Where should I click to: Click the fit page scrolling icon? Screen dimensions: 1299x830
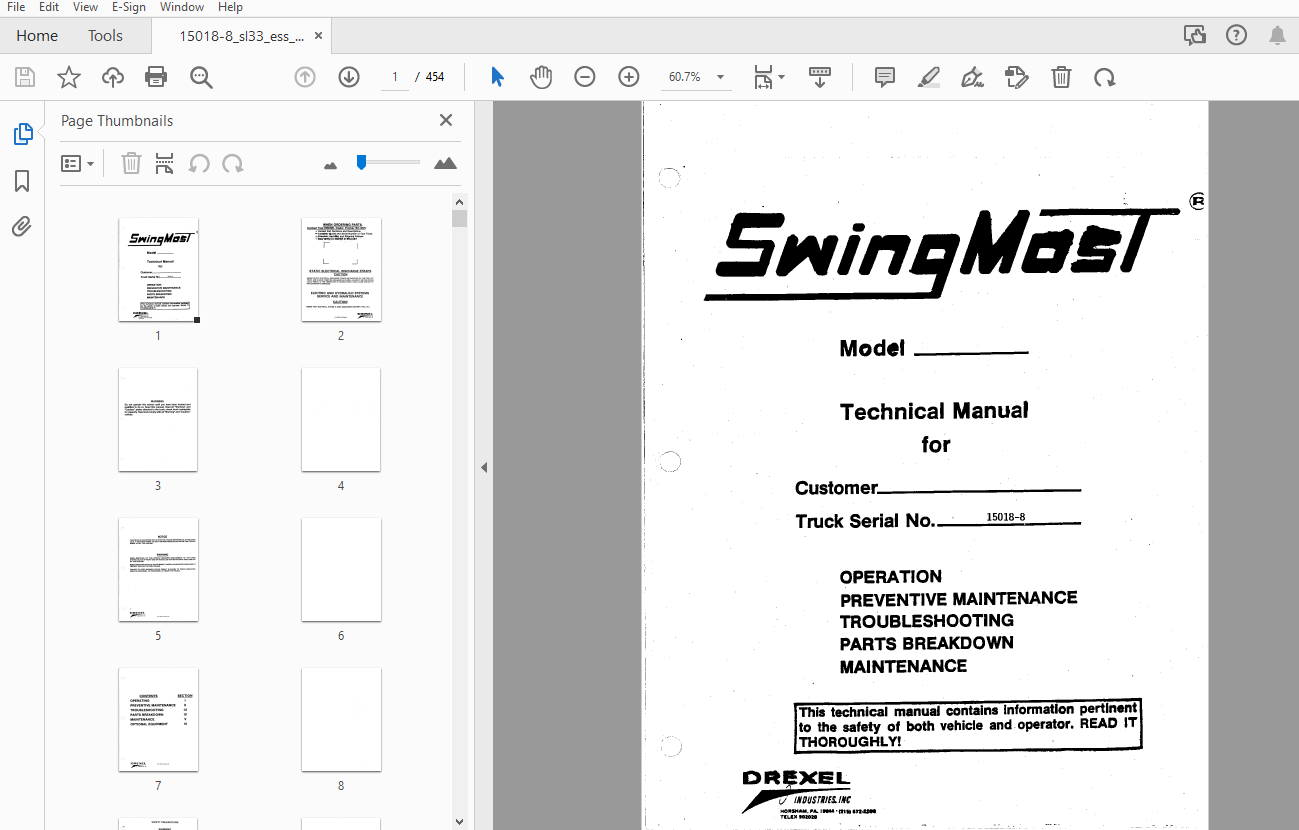point(763,77)
